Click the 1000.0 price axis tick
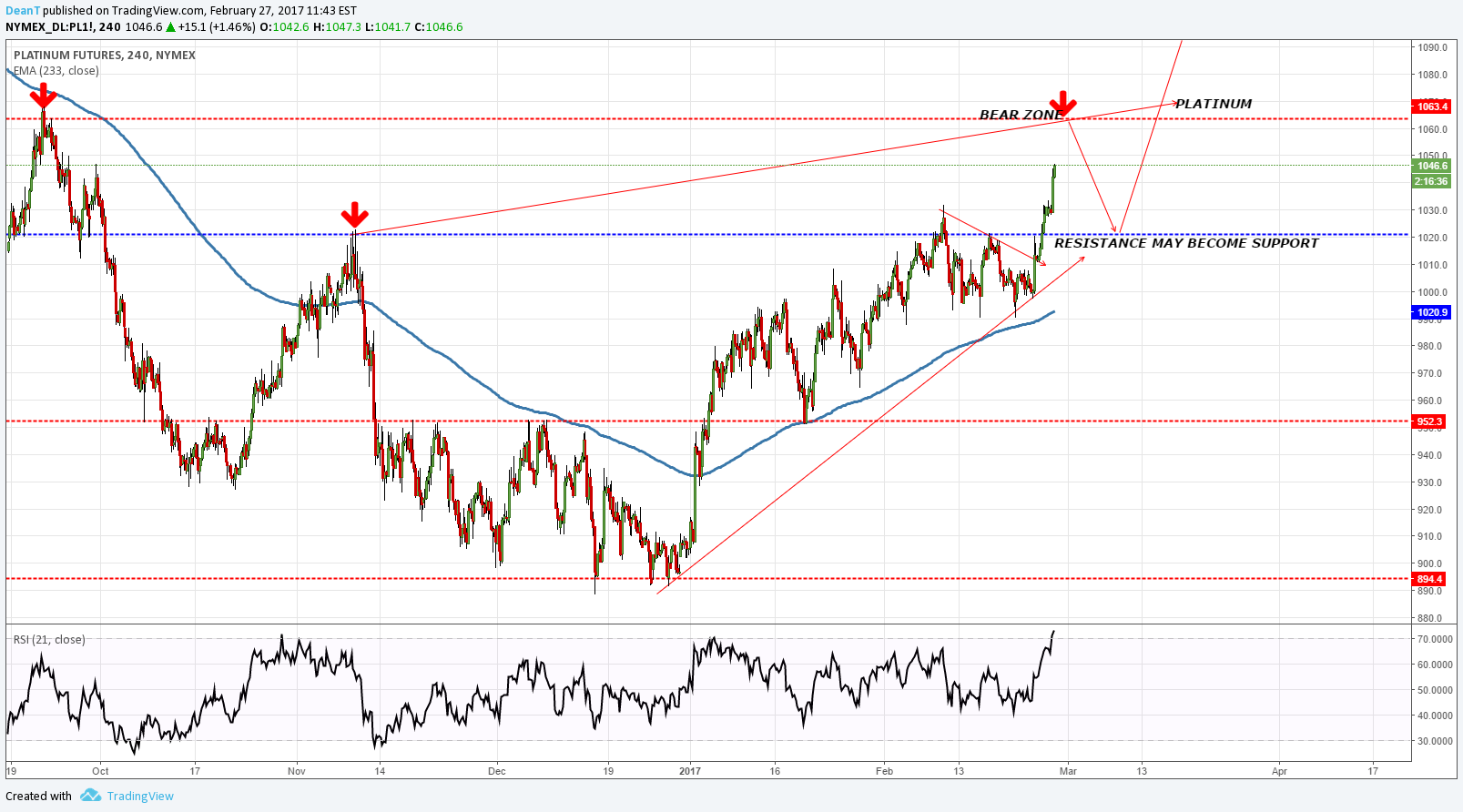 (x=1432, y=292)
